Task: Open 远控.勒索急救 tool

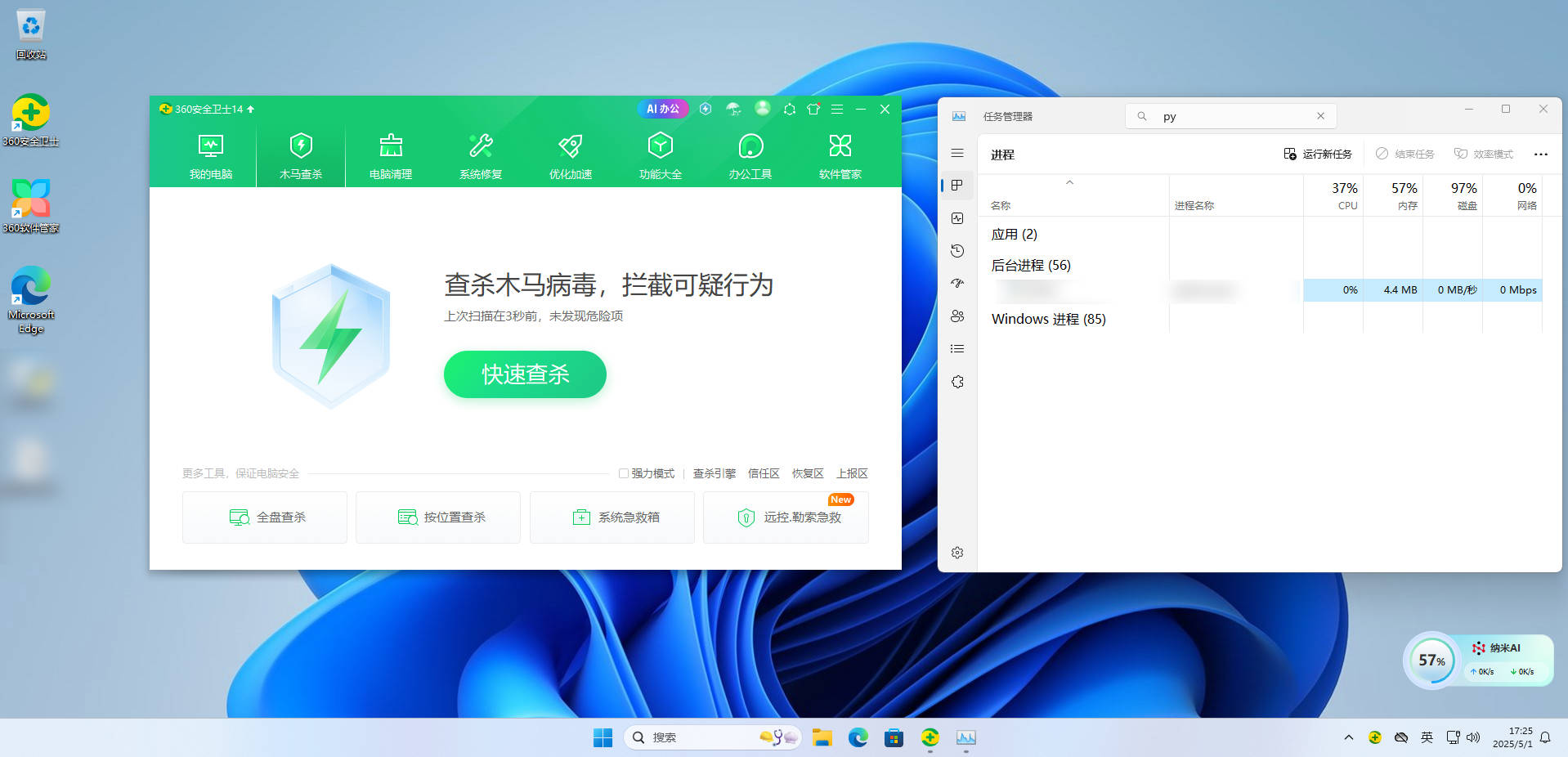Action: (786, 517)
